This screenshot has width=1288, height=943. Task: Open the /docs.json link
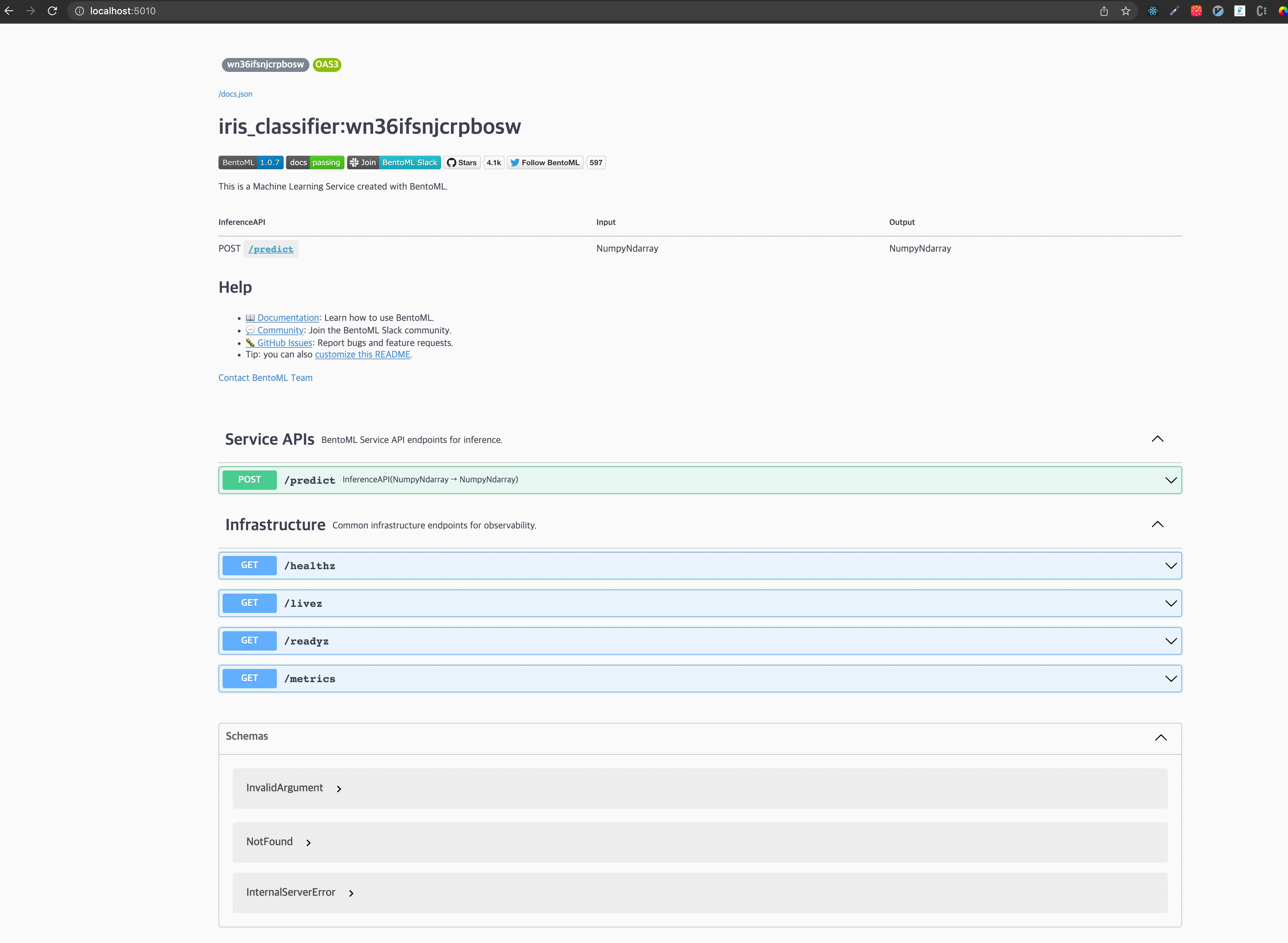(235, 94)
